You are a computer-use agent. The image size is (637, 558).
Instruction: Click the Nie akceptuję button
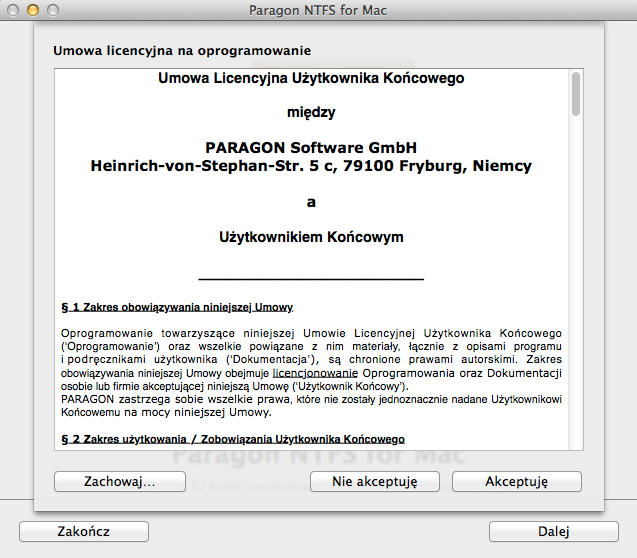pos(375,482)
